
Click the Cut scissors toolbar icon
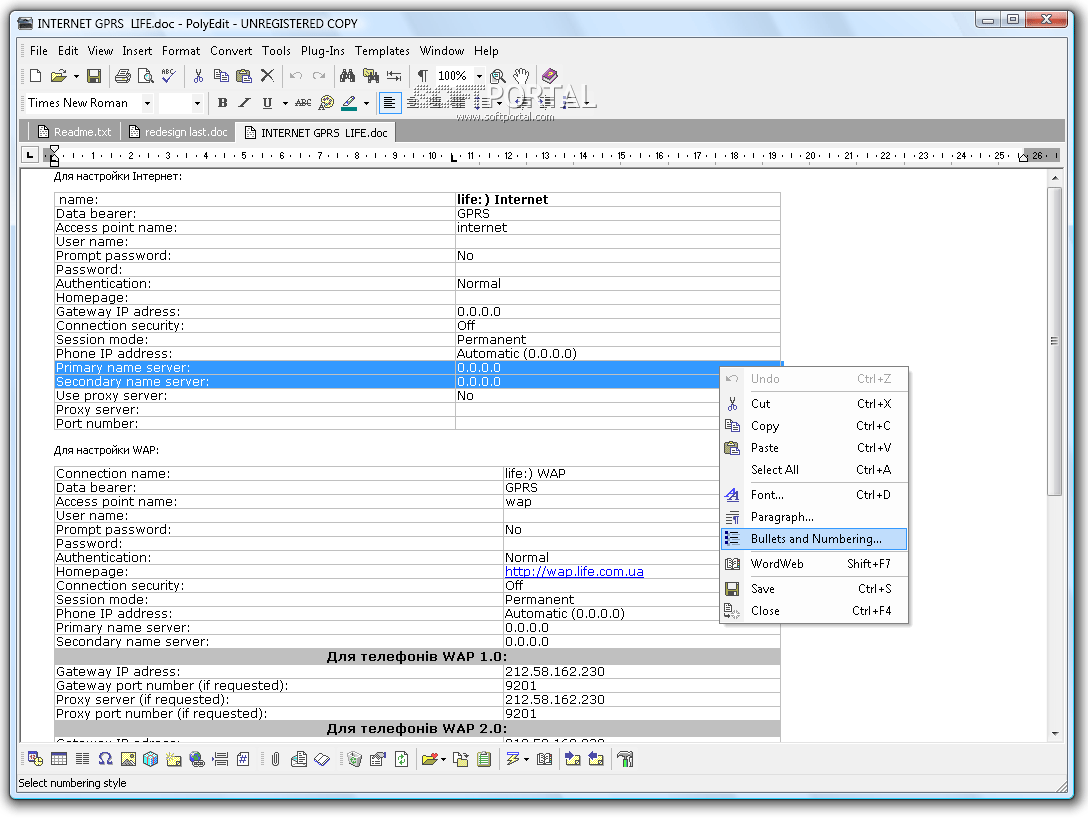pos(198,76)
